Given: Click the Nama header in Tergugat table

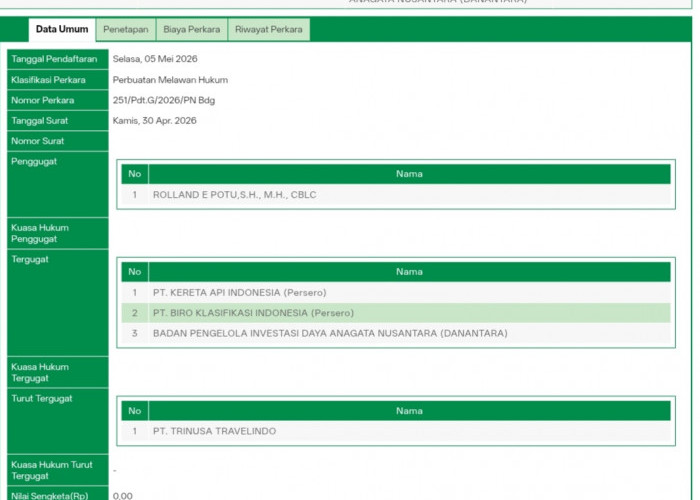Looking at the screenshot, I should 409,272.
